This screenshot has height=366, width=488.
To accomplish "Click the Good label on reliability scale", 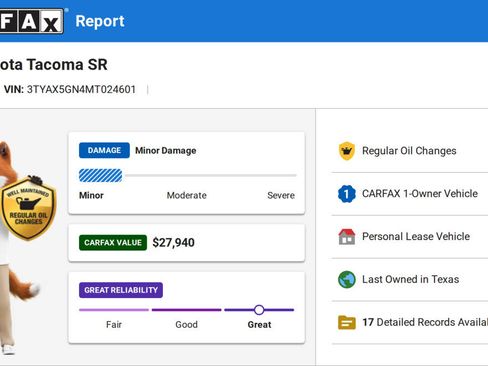I will pyautogui.click(x=187, y=325).
